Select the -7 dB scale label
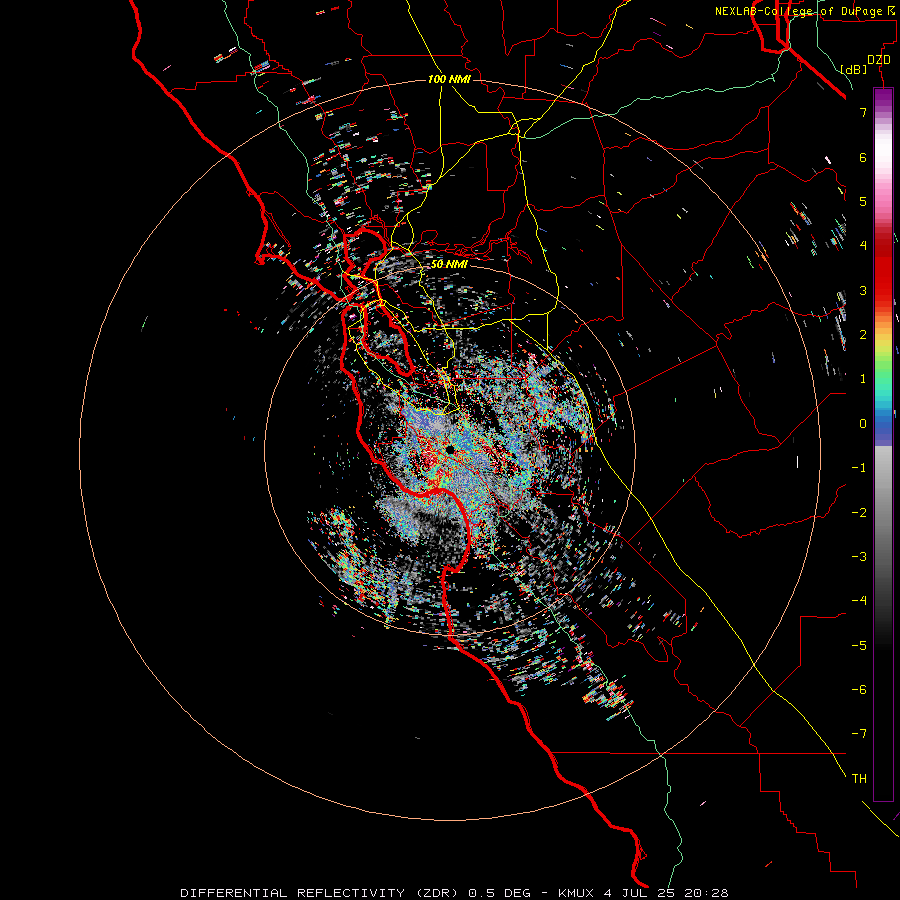Viewport: 900px width, 900px height. tap(859, 734)
